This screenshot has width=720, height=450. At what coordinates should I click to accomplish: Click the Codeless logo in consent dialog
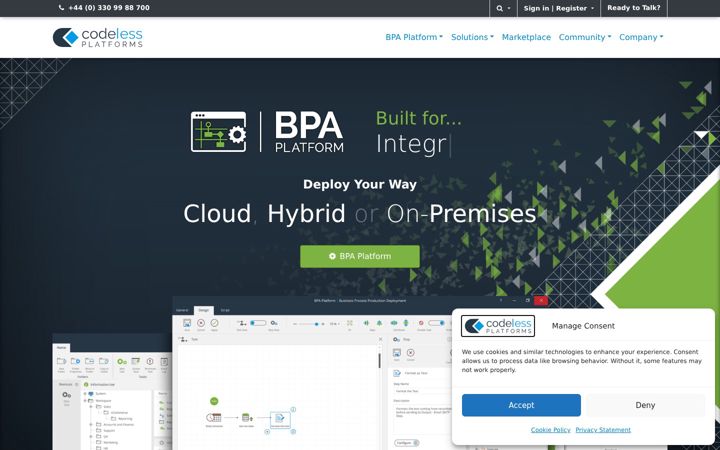(498, 326)
